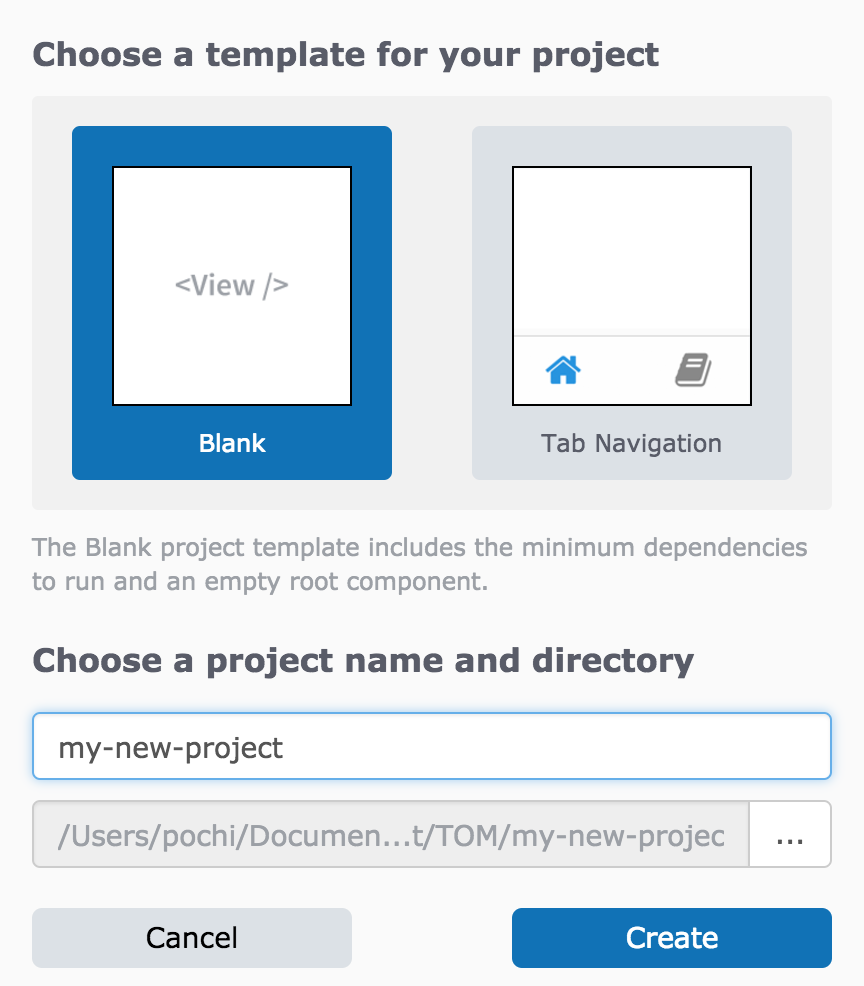
Task: Click the gray template panel below the cards
Action: click(432, 496)
